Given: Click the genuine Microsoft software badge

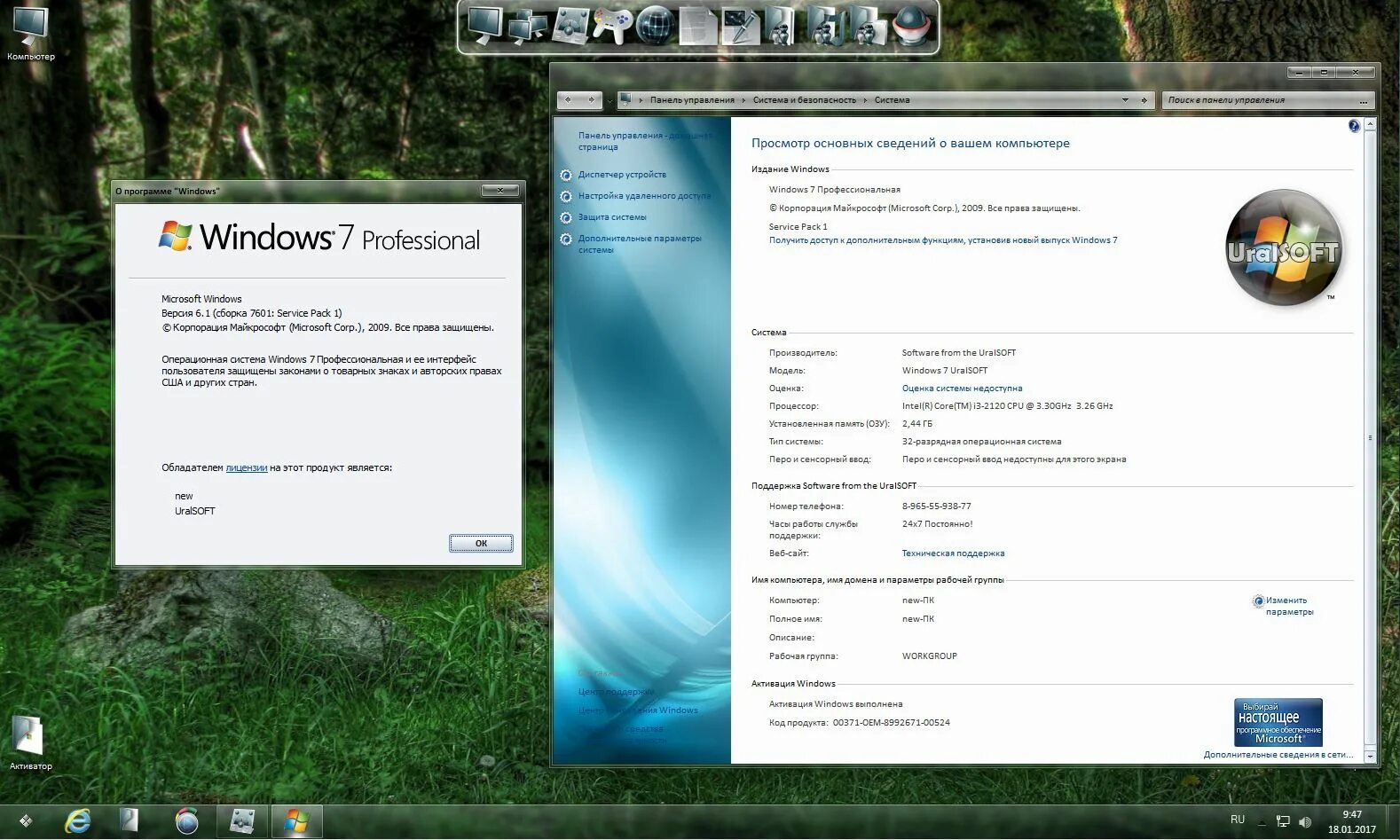Looking at the screenshot, I should coord(1278,722).
